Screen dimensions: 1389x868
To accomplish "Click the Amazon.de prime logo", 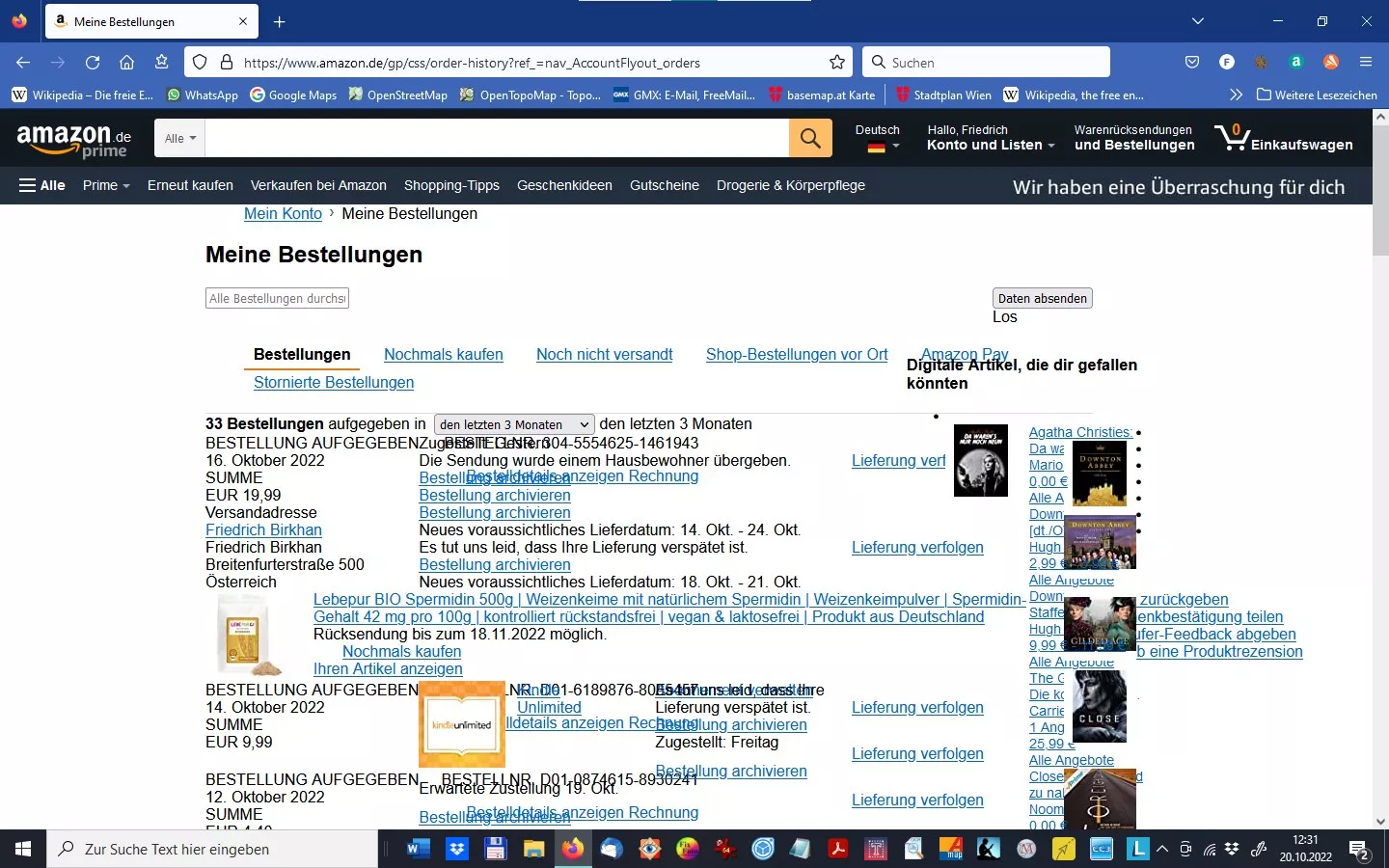I will tap(73, 140).
